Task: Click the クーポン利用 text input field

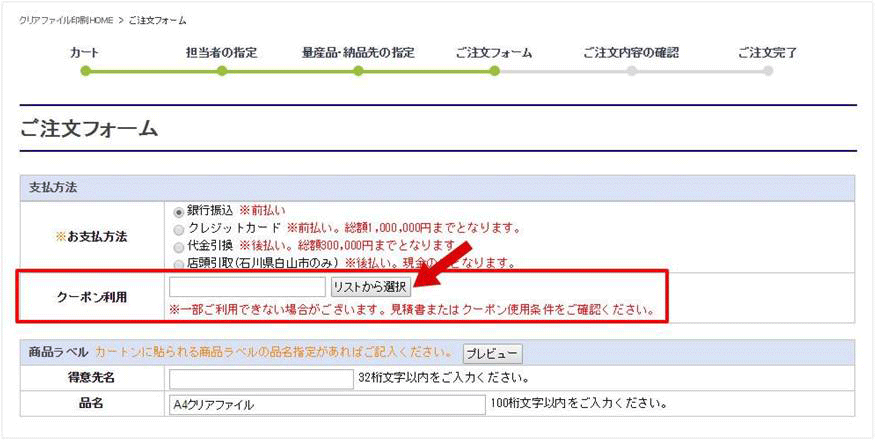Action: (247, 287)
